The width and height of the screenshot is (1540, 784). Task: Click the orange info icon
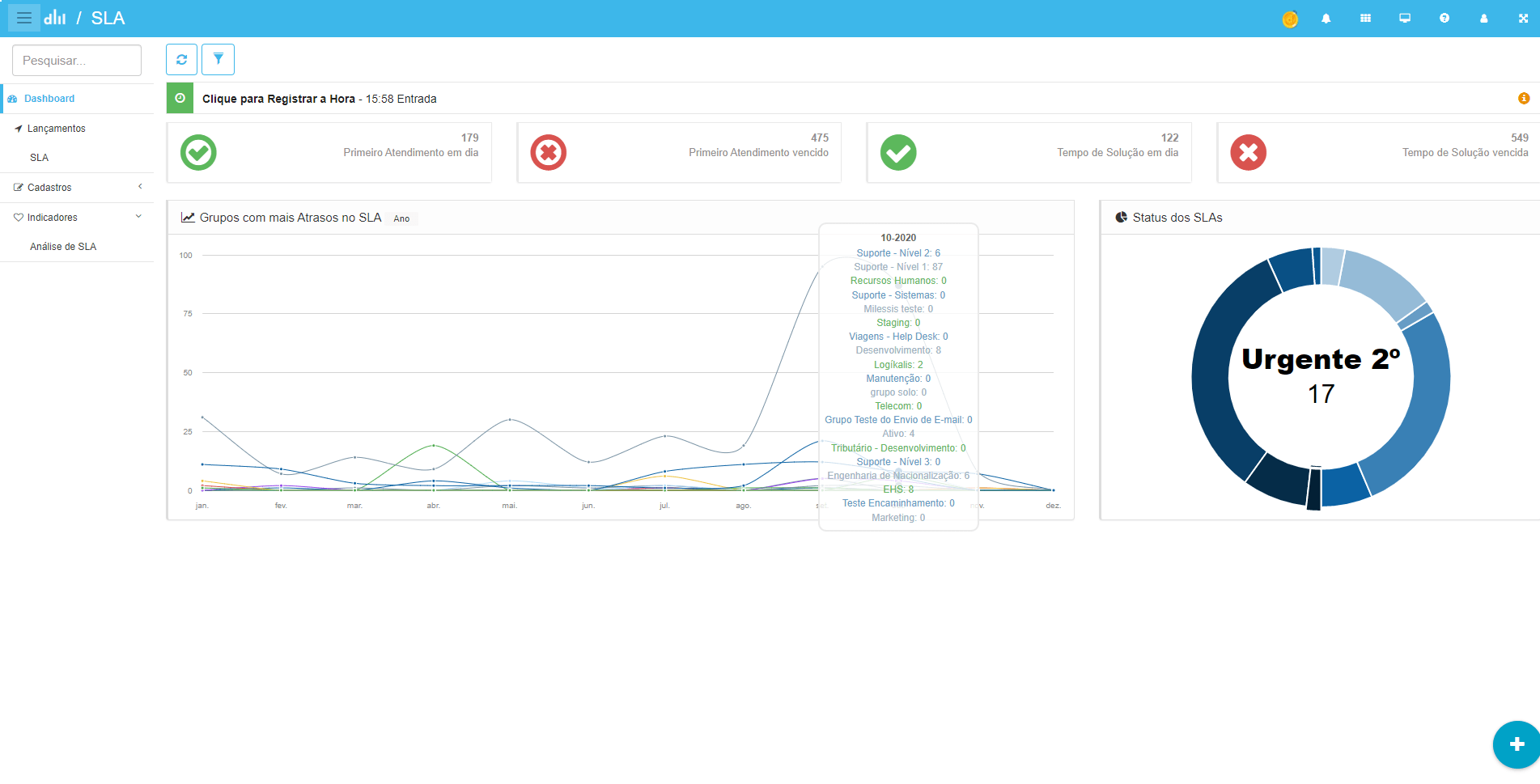click(1523, 99)
